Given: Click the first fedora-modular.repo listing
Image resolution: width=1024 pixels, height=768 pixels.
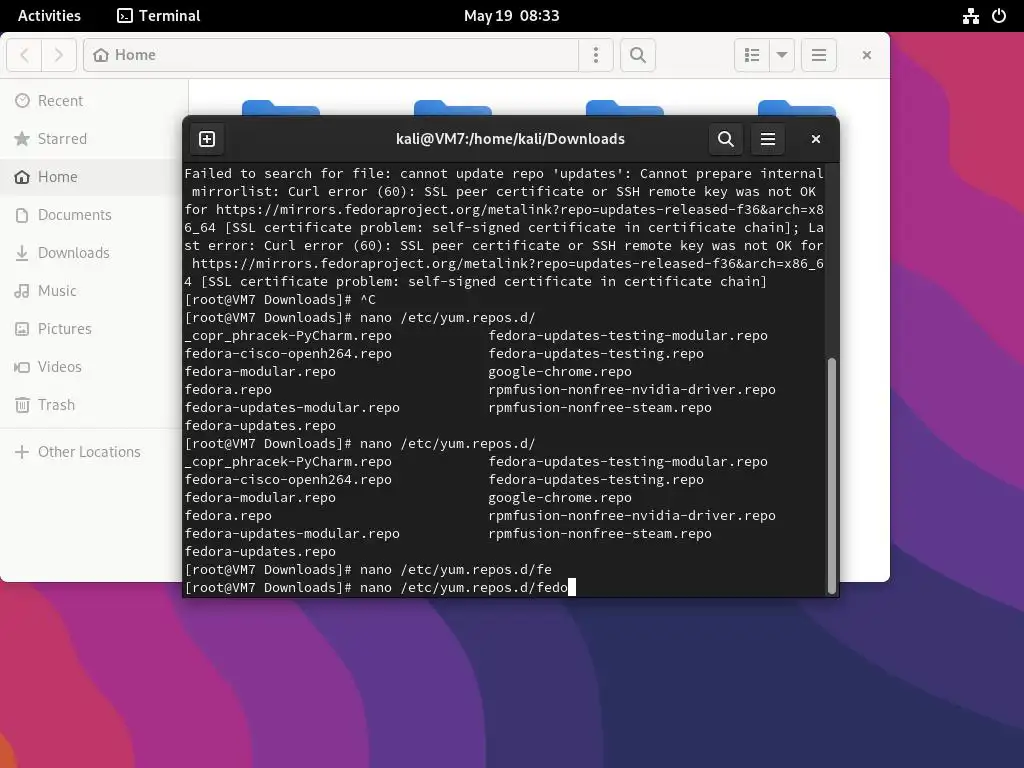Looking at the screenshot, I should click(260, 372).
